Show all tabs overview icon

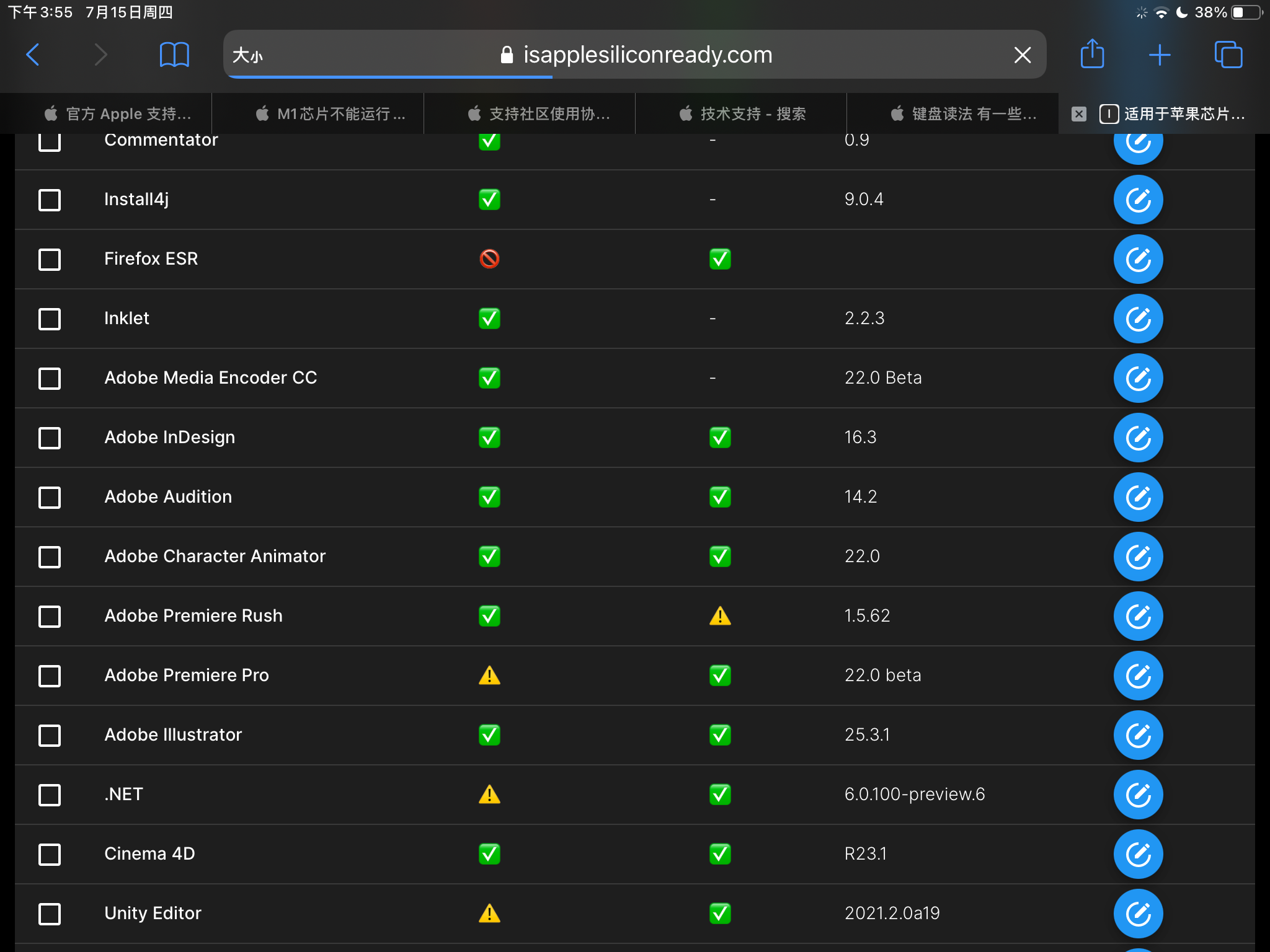tap(1228, 55)
